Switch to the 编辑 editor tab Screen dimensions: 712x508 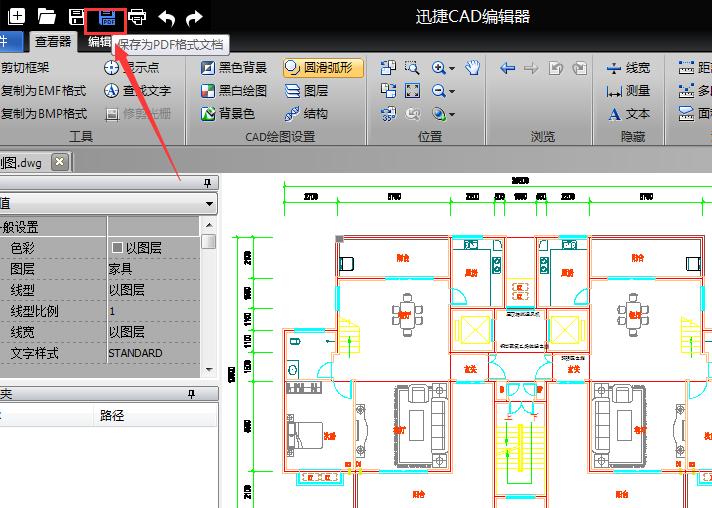[99, 42]
